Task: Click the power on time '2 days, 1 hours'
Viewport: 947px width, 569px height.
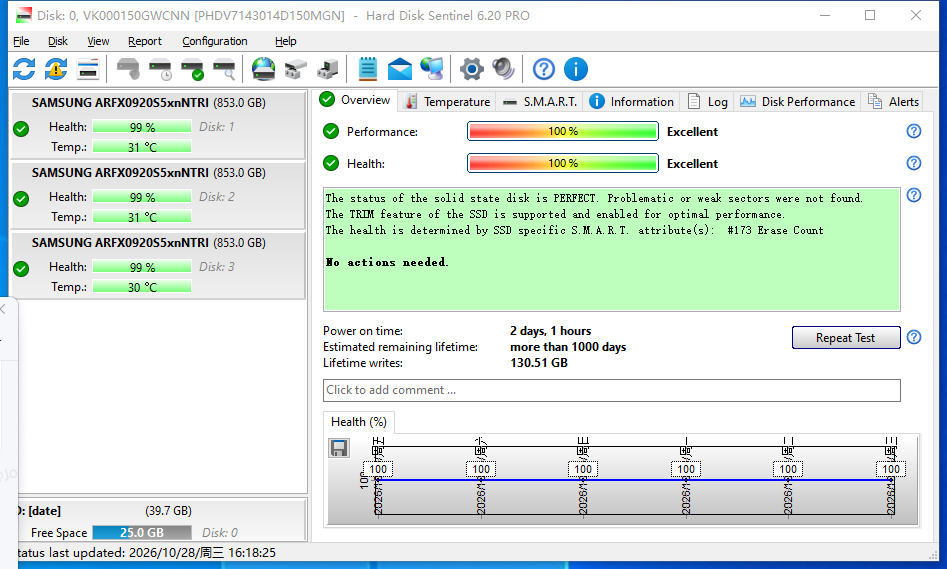Action: pos(550,331)
